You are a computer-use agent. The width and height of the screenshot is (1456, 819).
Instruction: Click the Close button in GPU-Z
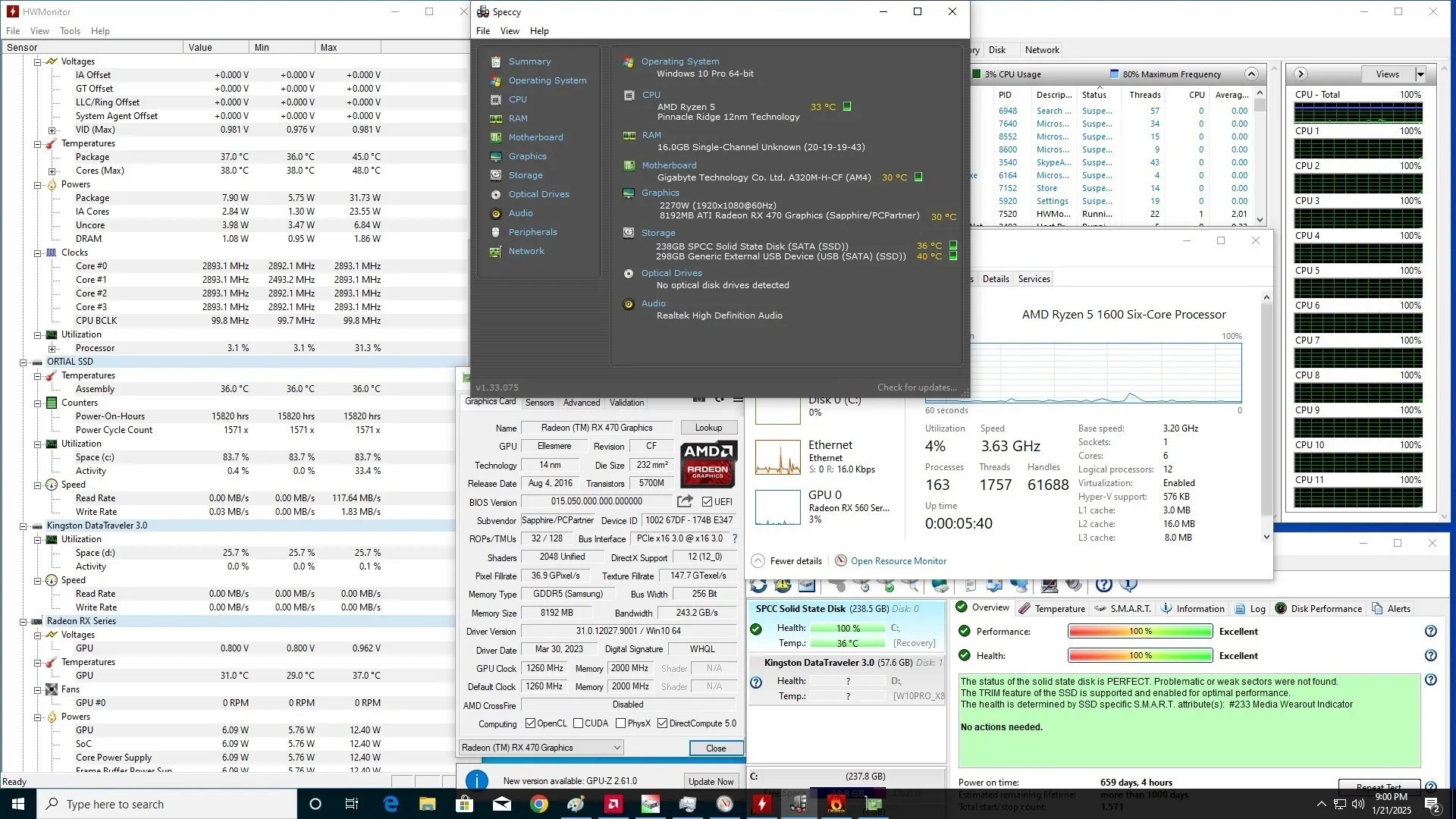click(716, 748)
